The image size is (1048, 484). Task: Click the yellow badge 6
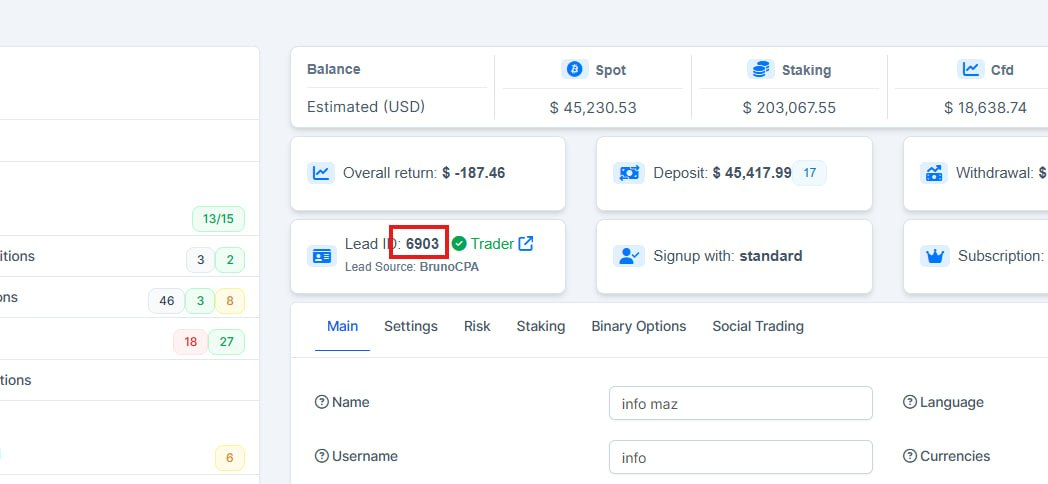(230, 458)
